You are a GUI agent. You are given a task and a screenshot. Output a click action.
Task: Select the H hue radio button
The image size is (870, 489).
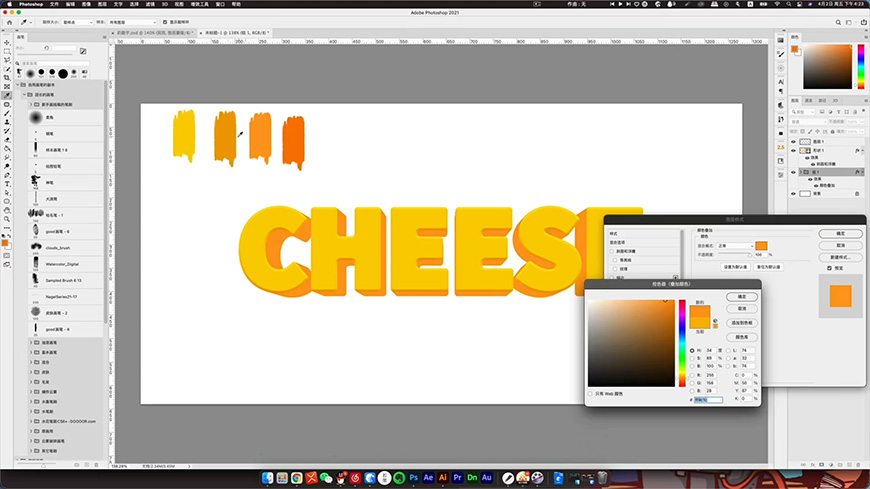click(692, 350)
